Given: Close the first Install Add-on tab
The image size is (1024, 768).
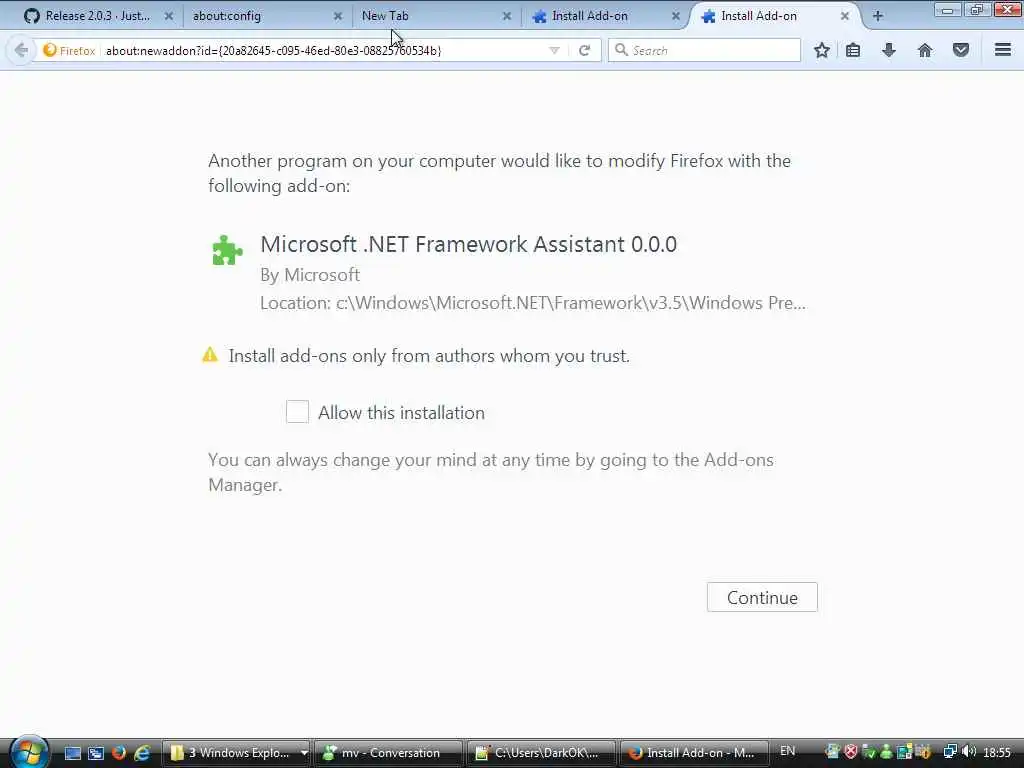Looking at the screenshot, I should point(676,16).
